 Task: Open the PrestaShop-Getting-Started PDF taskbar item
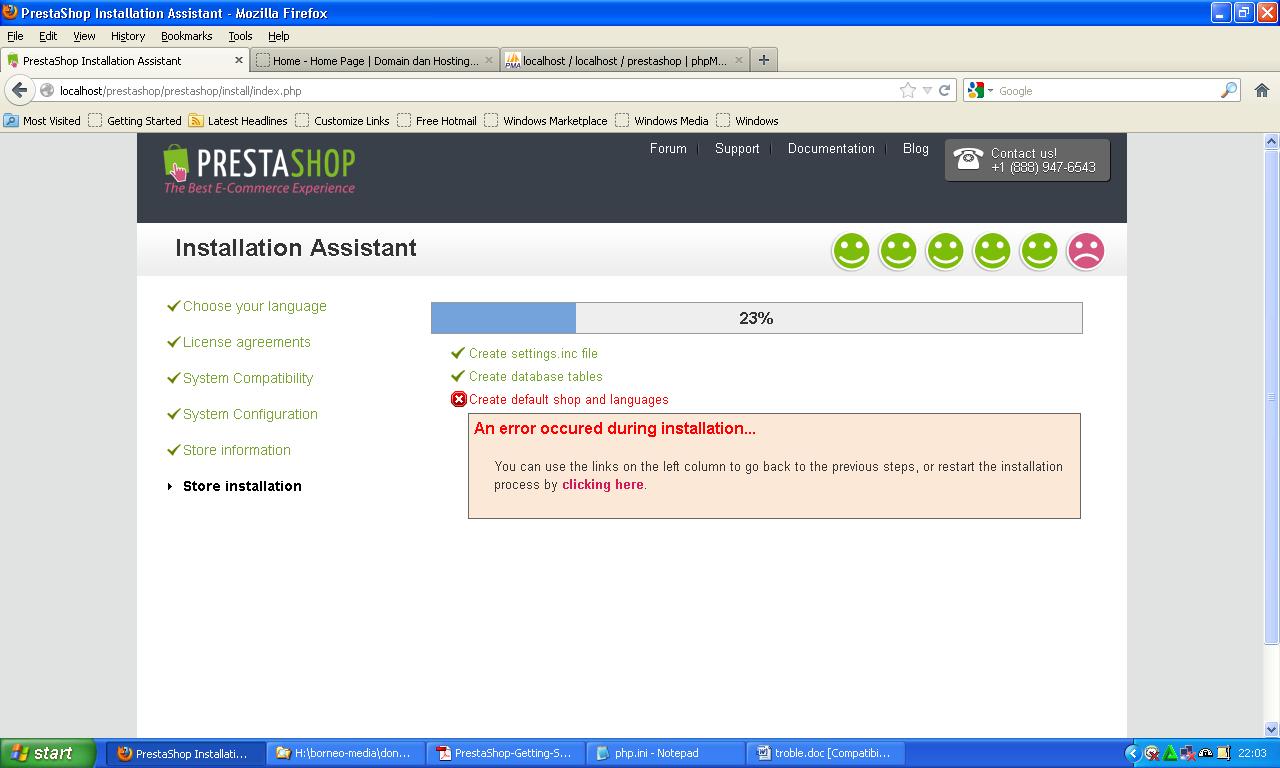pyautogui.click(x=505, y=753)
